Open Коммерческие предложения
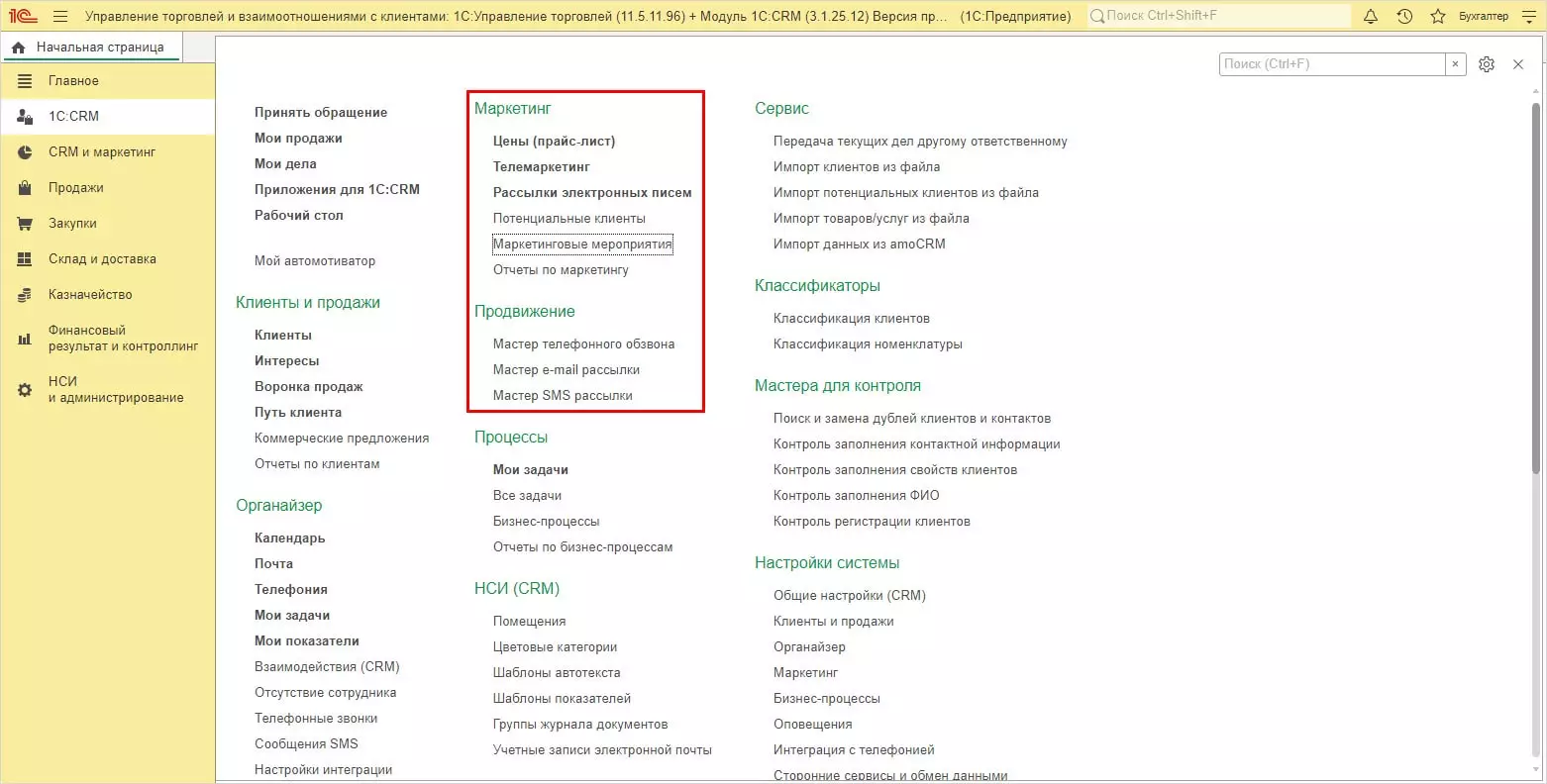1547x784 pixels. (342, 439)
